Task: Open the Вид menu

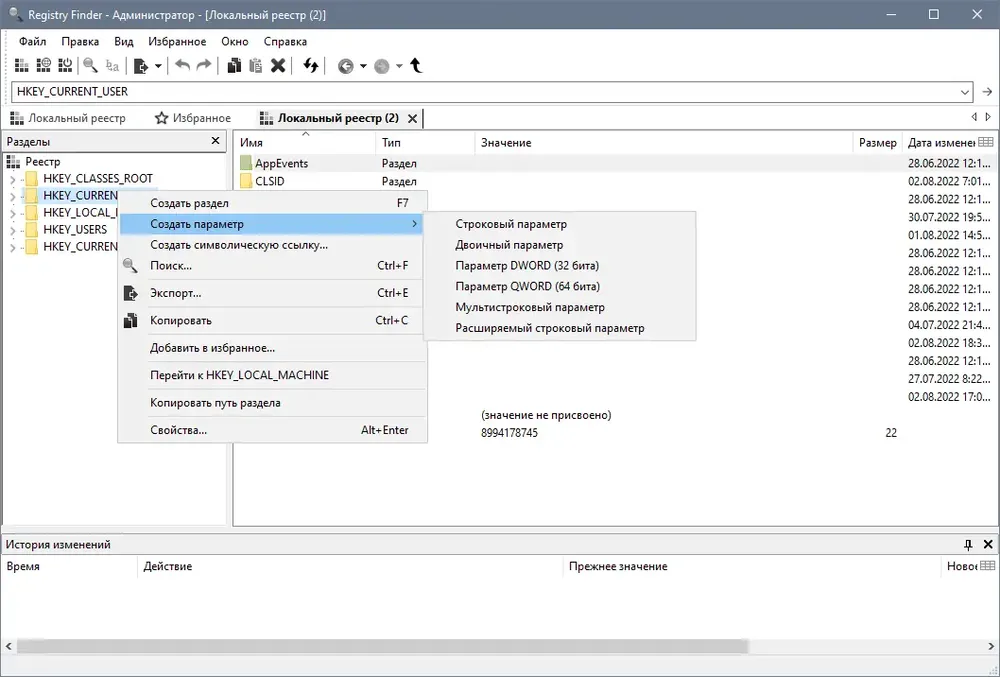Action: pyautogui.click(x=124, y=41)
